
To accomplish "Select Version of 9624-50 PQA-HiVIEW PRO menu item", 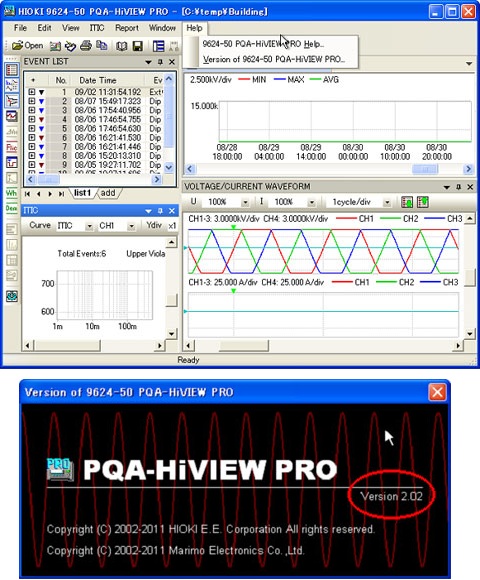I will (x=274, y=59).
